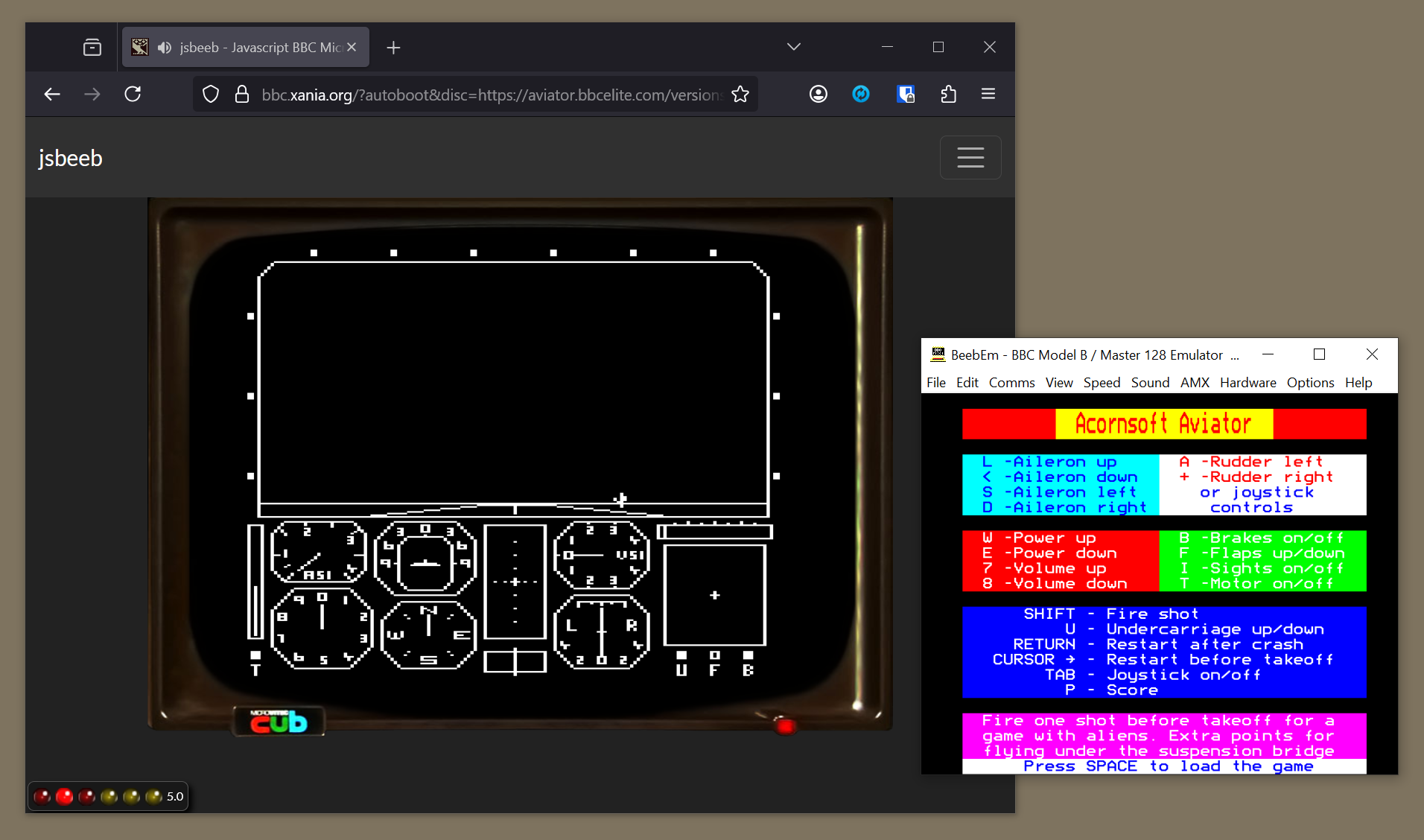View site security padlock info
The width and height of the screenshot is (1424, 840).
point(241,95)
